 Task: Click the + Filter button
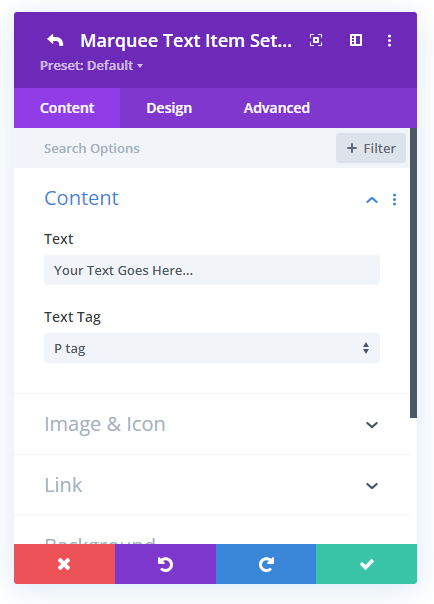[x=371, y=148]
